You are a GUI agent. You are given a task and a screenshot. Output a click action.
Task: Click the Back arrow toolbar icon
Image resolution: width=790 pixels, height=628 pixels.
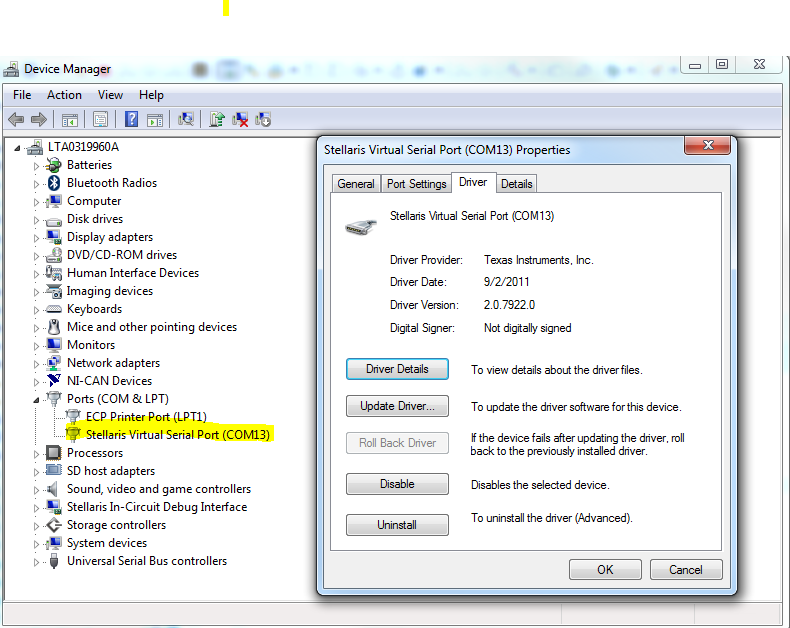(x=16, y=119)
